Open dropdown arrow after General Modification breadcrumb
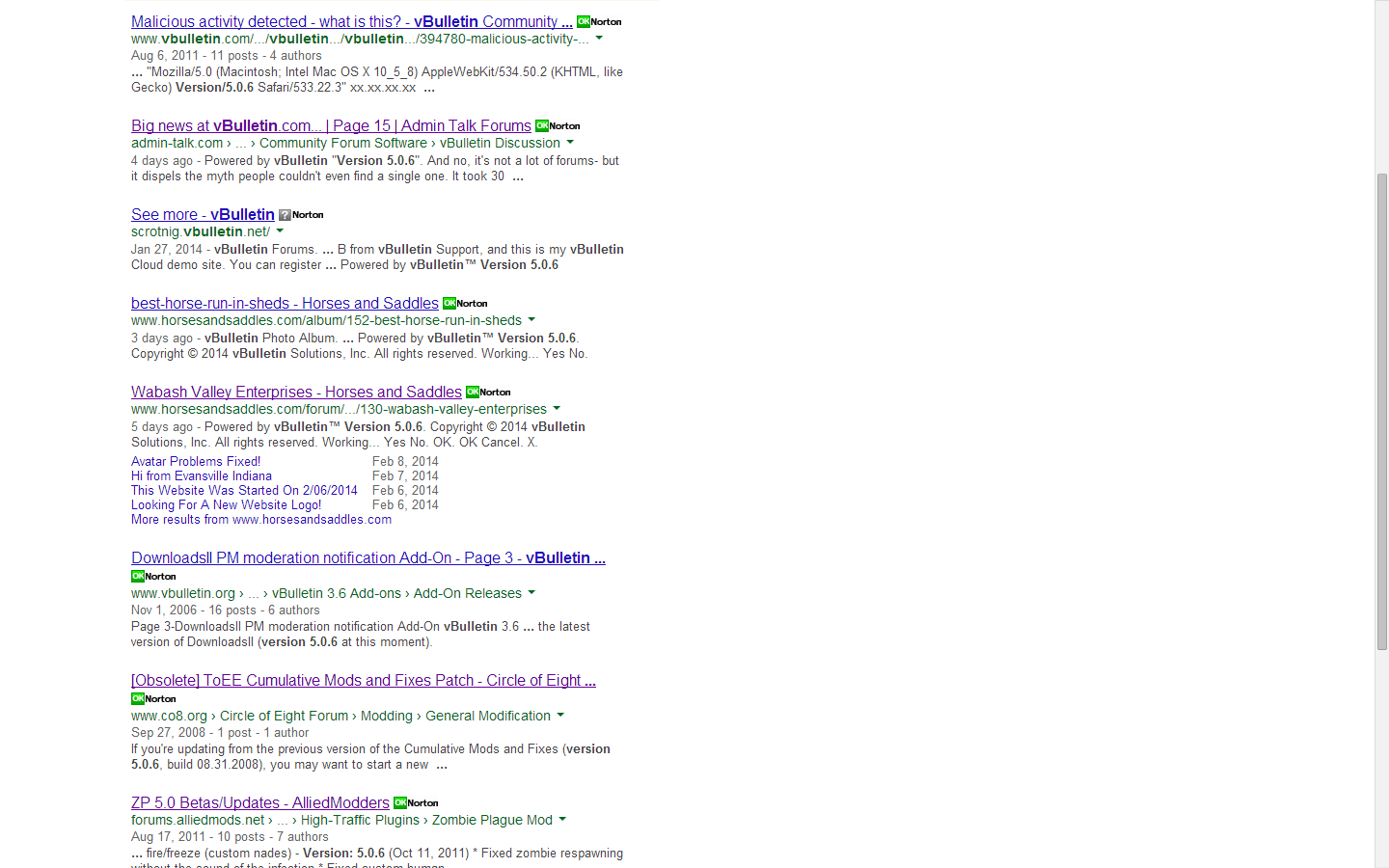Viewport: 1389px width, 868px height. click(560, 716)
